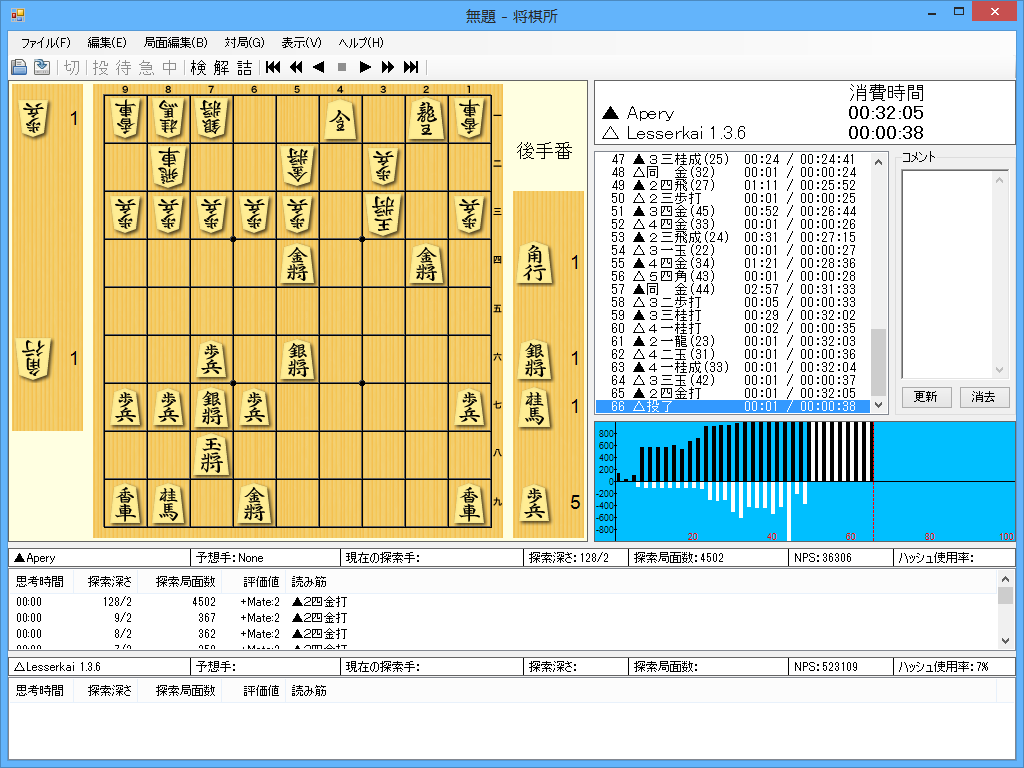Open the 表示(V) menu

[x=301, y=42]
